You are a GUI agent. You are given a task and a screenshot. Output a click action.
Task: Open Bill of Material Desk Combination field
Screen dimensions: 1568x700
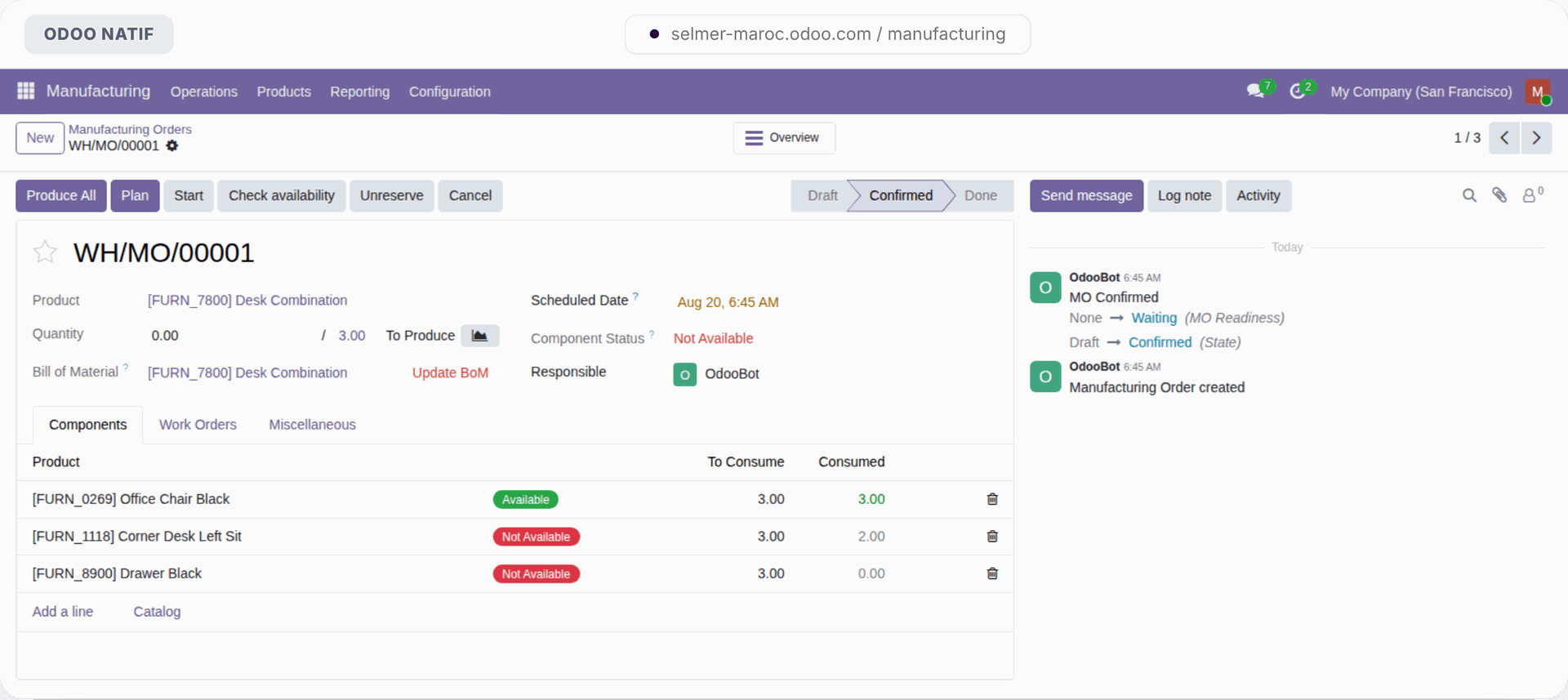(x=247, y=372)
